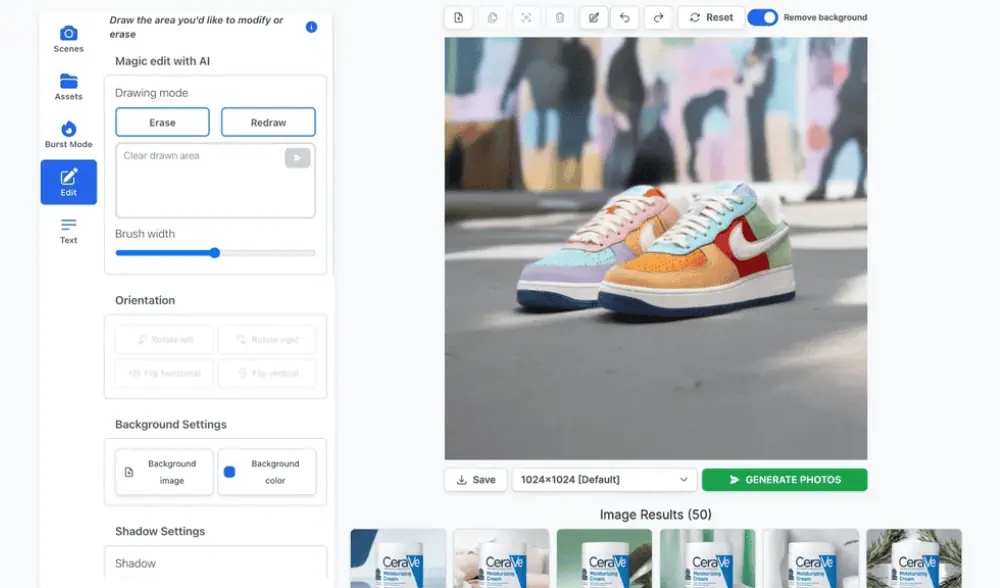Open Burst Mode from the sidebar
The height and width of the screenshot is (588, 1000).
tap(68, 135)
